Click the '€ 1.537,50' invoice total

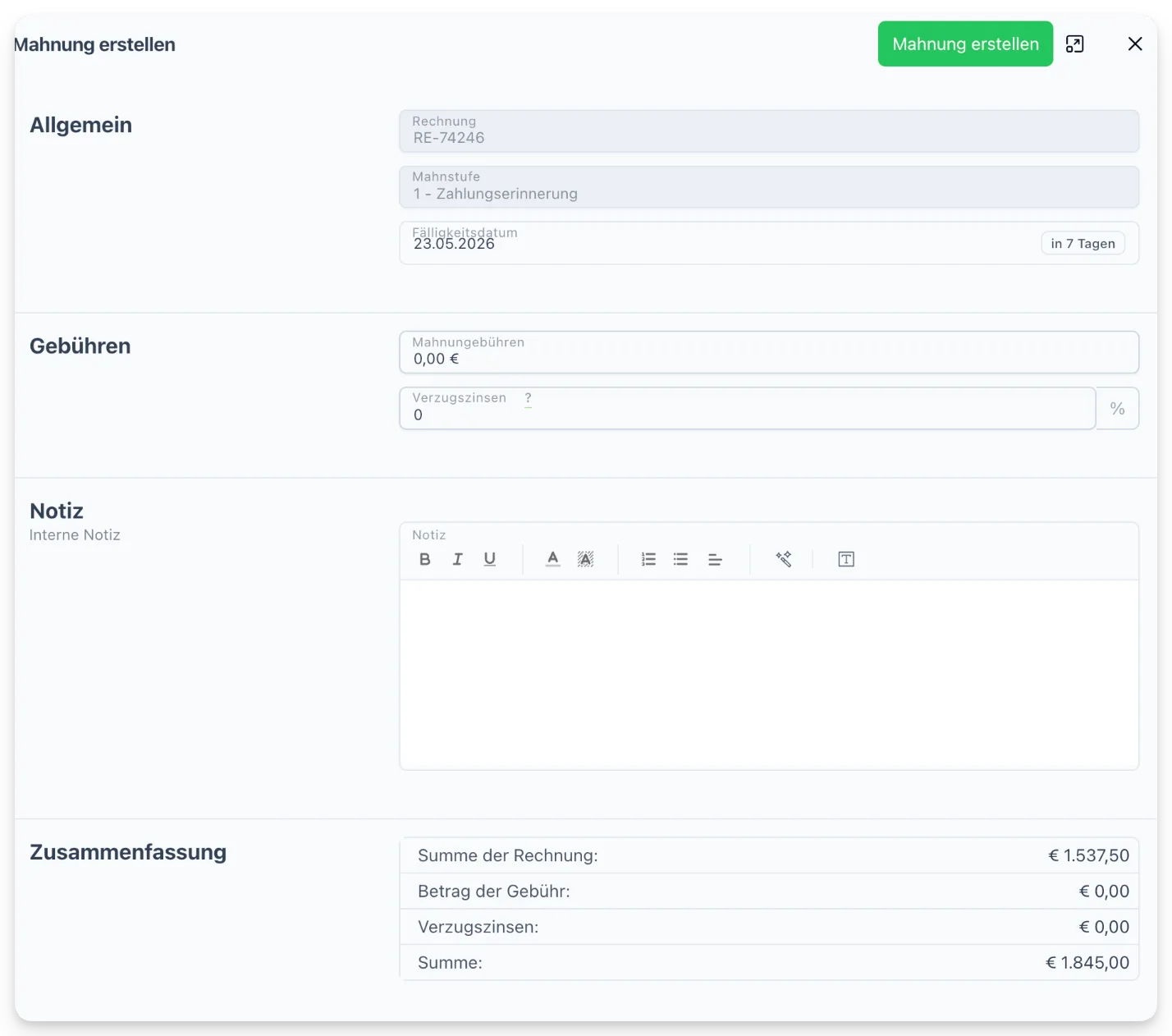[1088, 855]
